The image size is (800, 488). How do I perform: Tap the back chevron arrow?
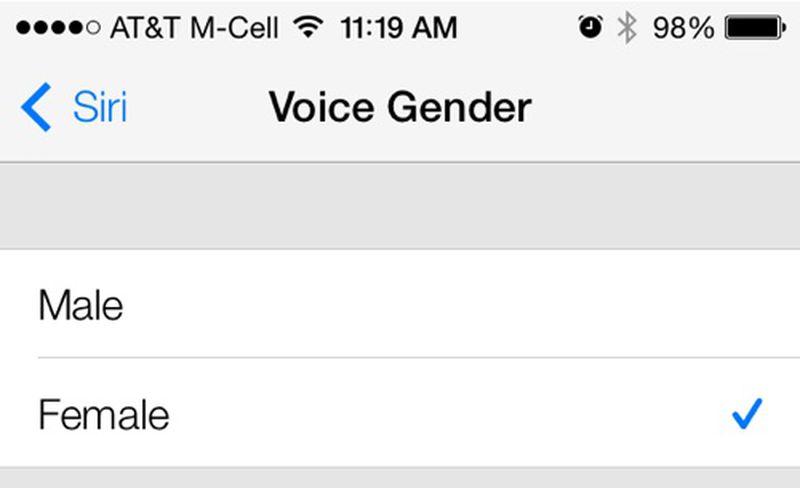click(36, 107)
